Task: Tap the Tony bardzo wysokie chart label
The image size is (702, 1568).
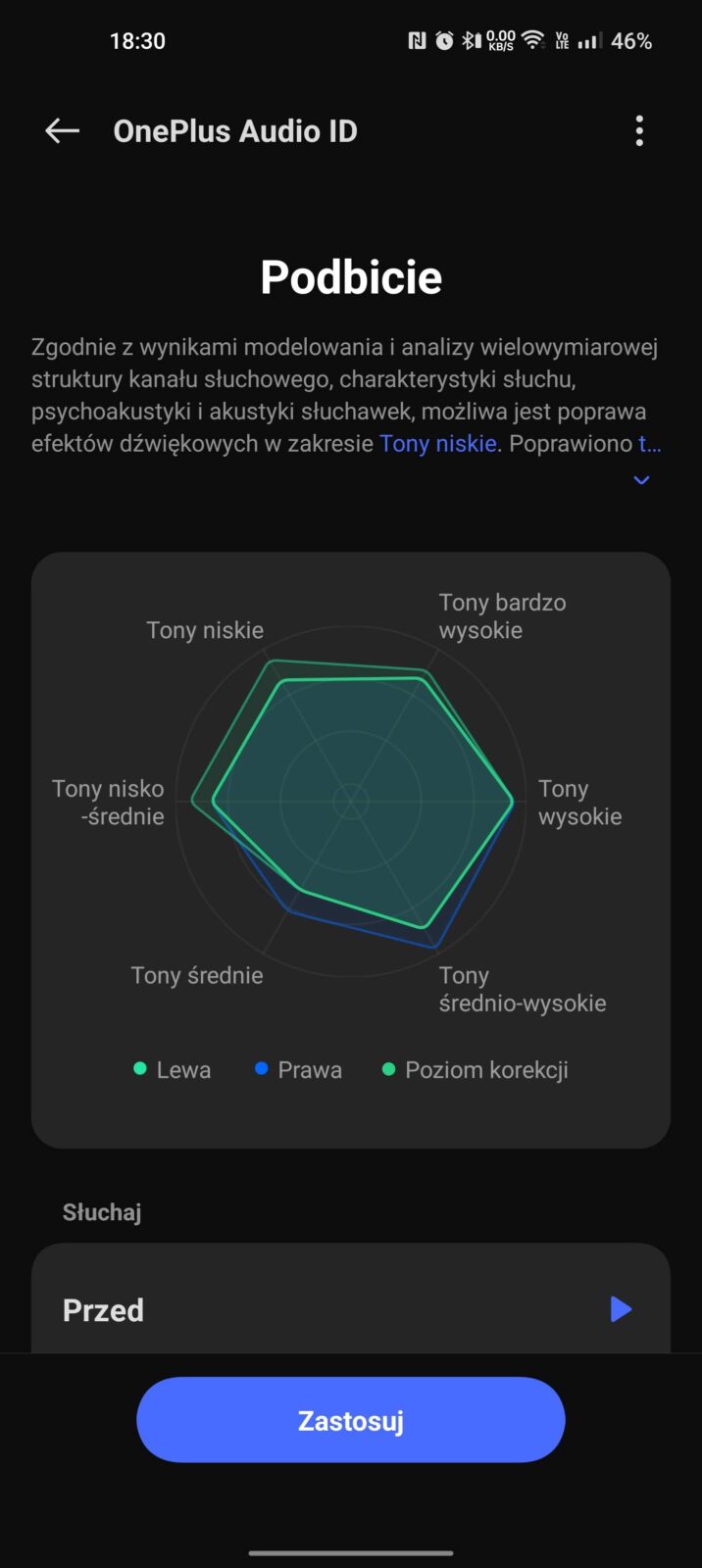Action: pos(502,616)
